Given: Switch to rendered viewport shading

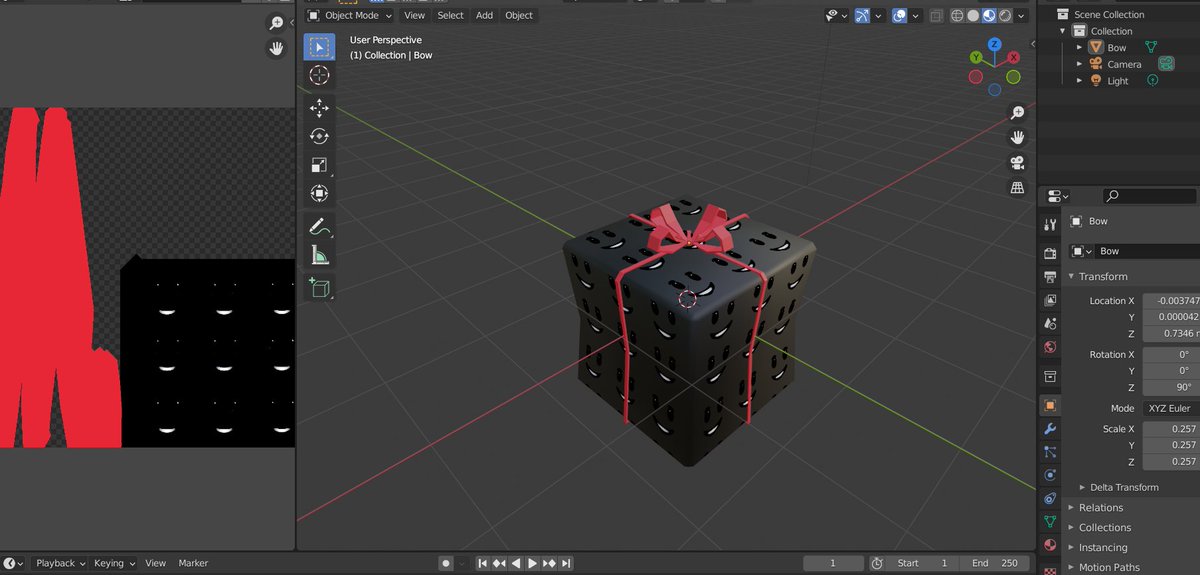Looking at the screenshot, I should (x=1005, y=15).
